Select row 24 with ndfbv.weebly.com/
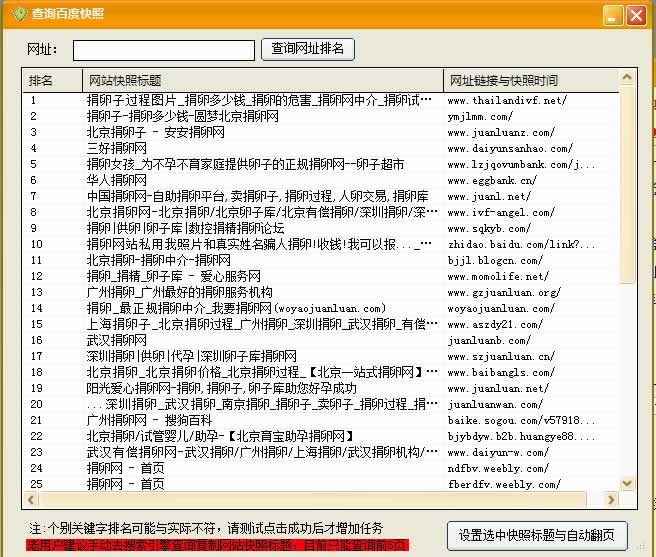656x557 pixels. [321, 468]
